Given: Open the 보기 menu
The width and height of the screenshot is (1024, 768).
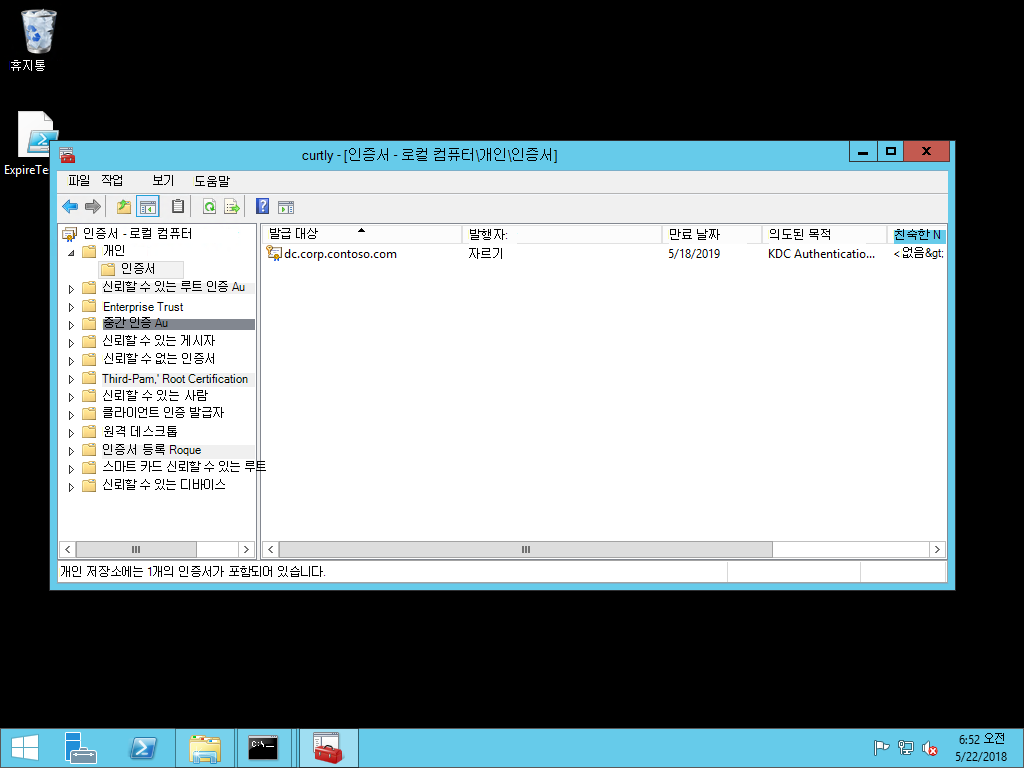Looking at the screenshot, I should coord(163,181).
